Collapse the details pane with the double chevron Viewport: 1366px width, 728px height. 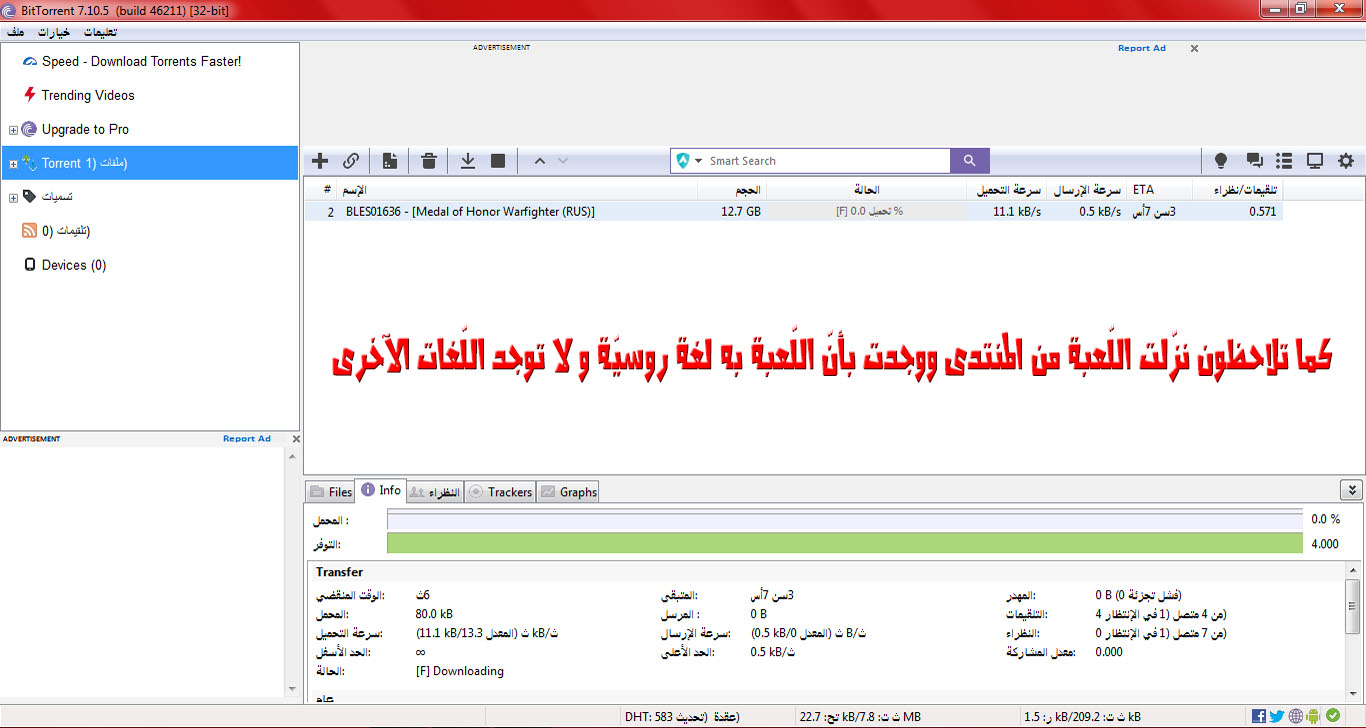point(1350,490)
